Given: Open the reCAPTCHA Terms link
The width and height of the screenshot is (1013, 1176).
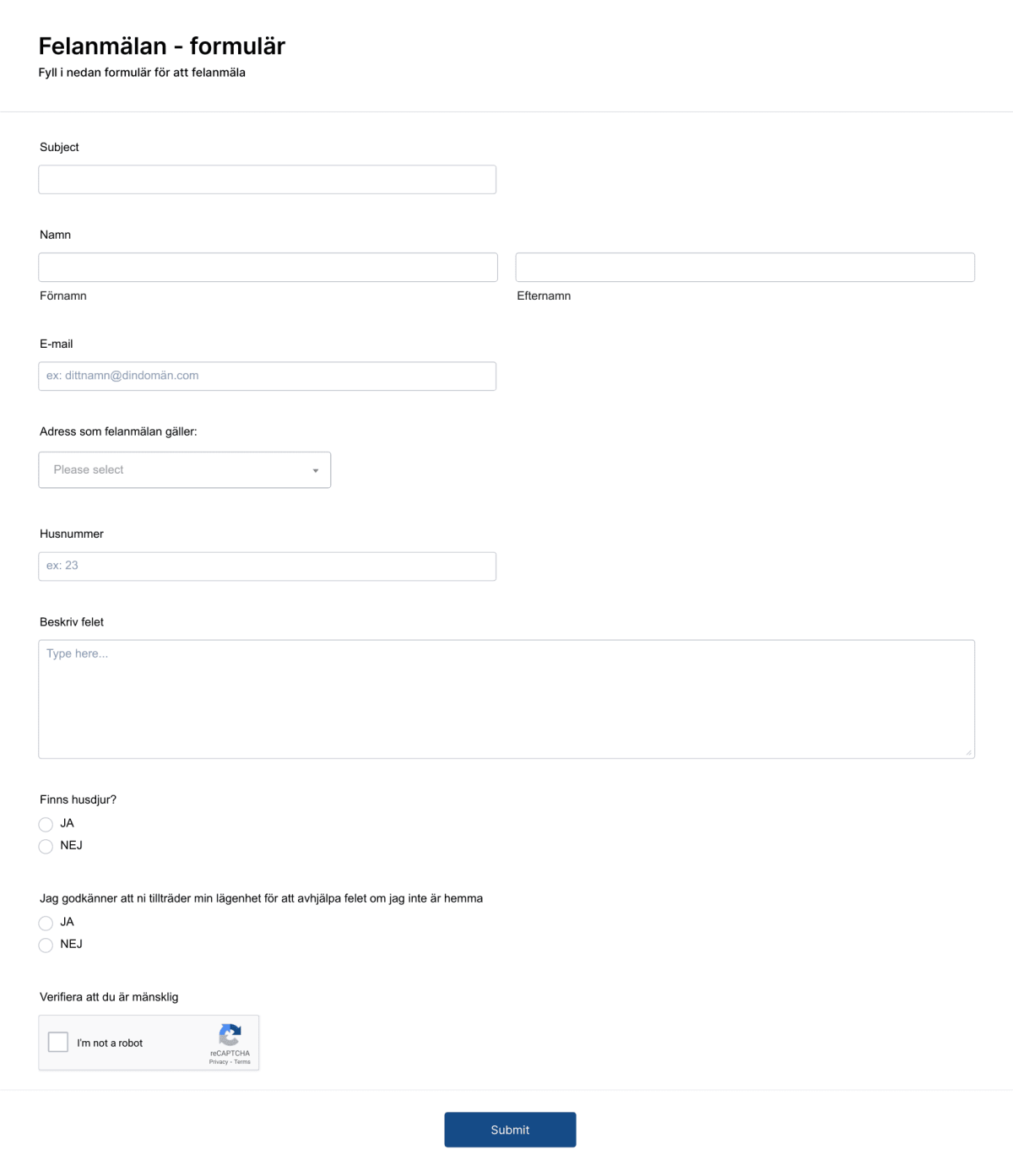Looking at the screenshot, I should (242, 1062).
